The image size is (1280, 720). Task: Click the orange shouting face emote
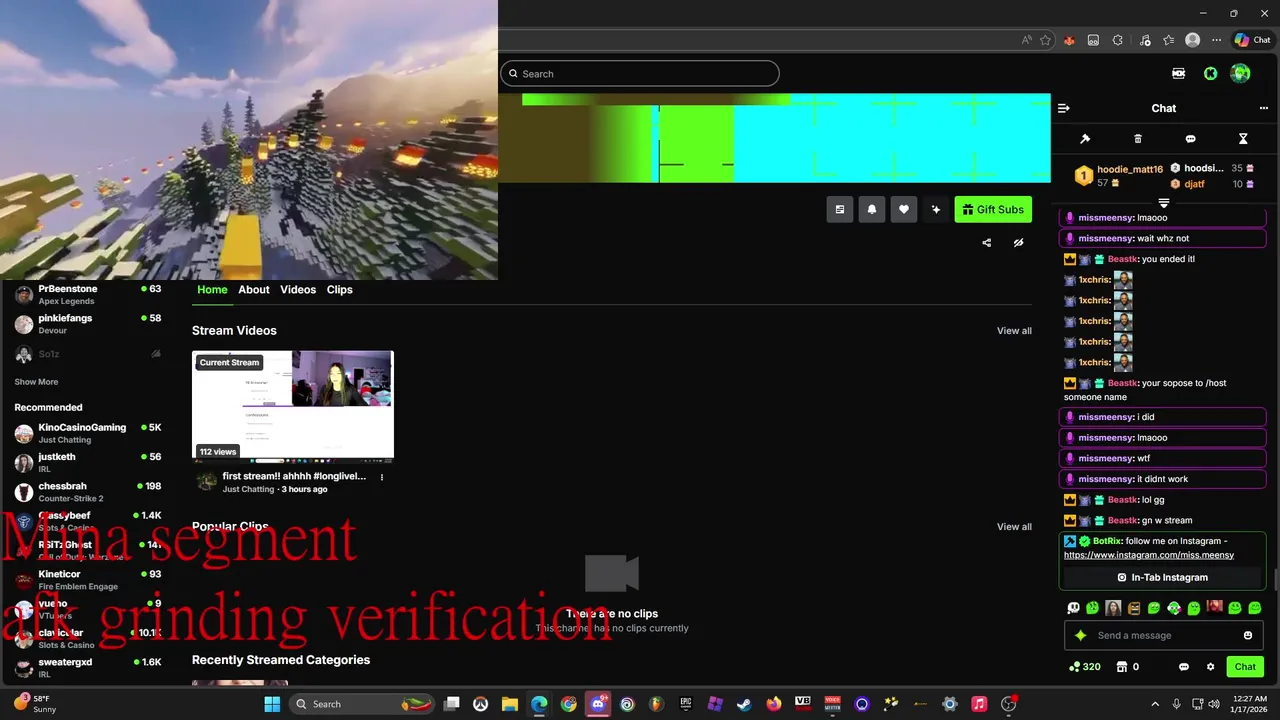pyautogui.click(x=1134, y=608)
